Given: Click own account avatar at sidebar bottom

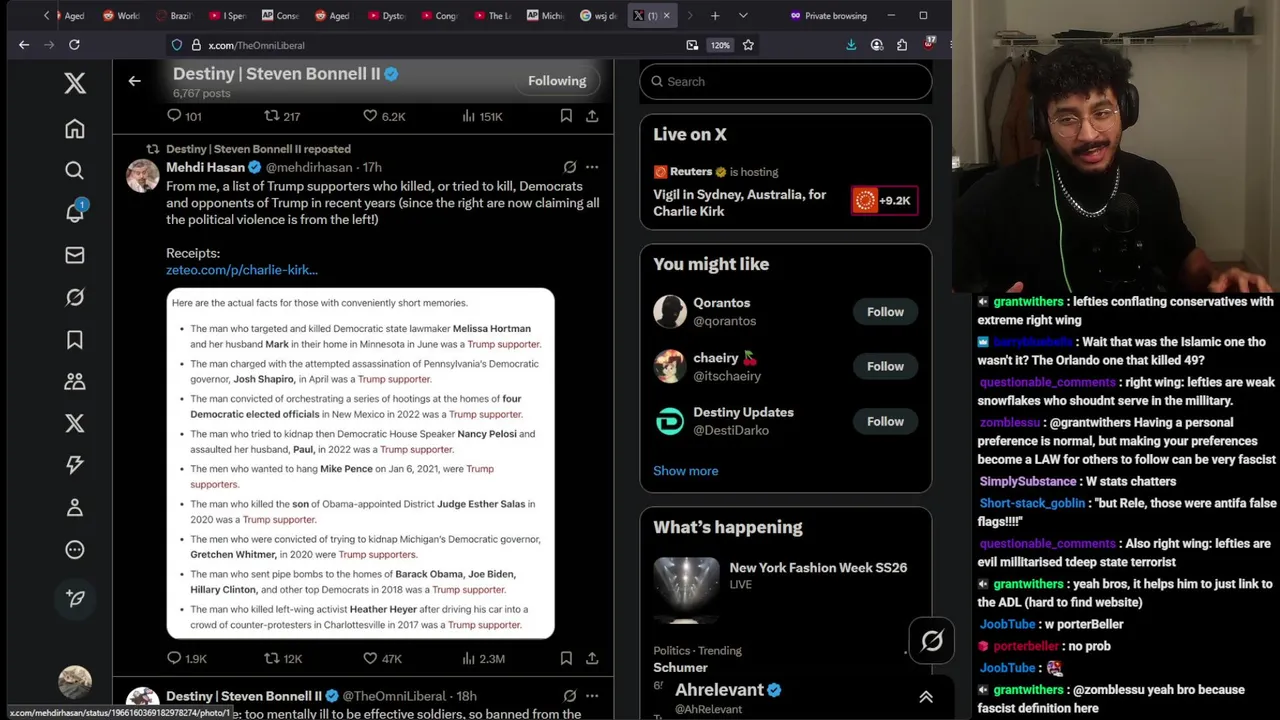Looking at the screenshot, I should 75,682.
